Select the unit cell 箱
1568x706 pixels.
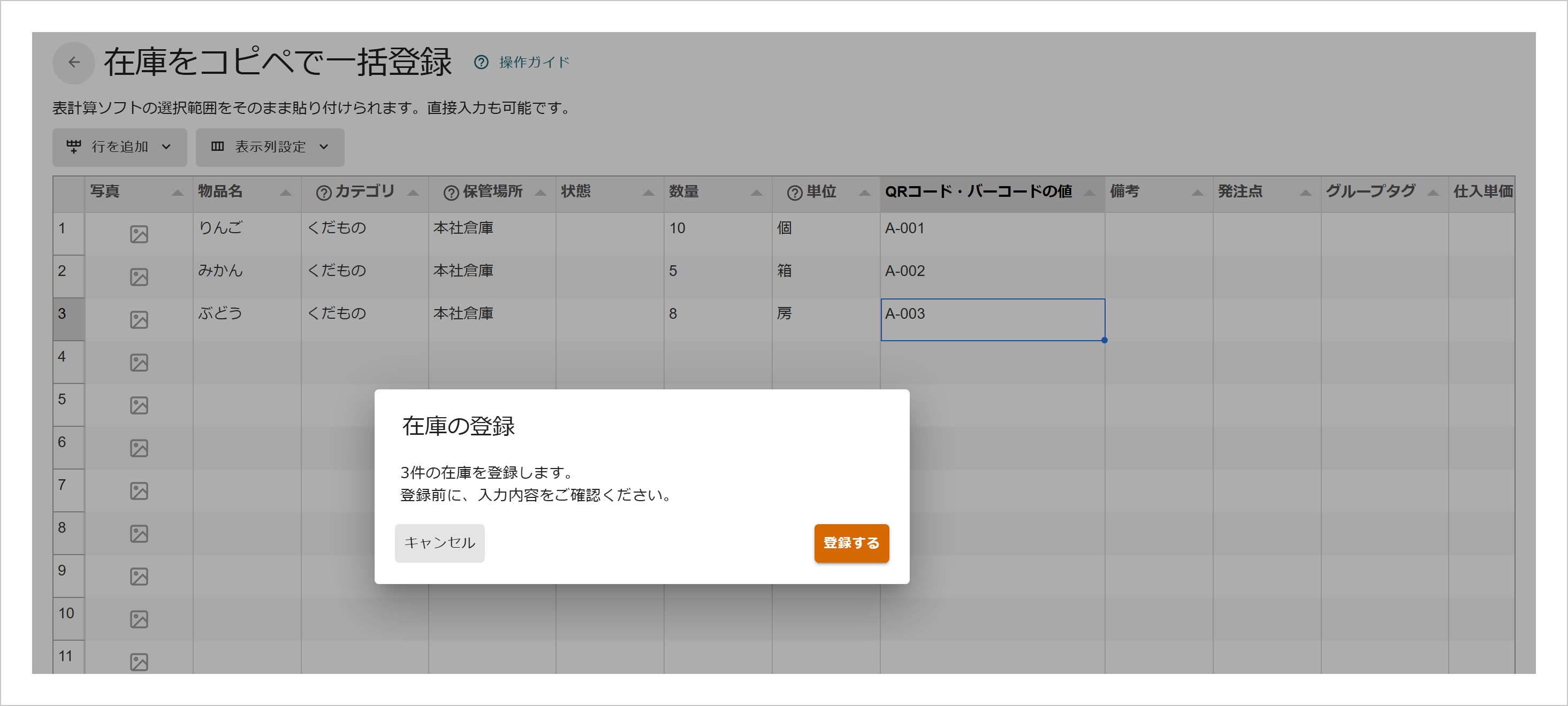pos(826,277)
